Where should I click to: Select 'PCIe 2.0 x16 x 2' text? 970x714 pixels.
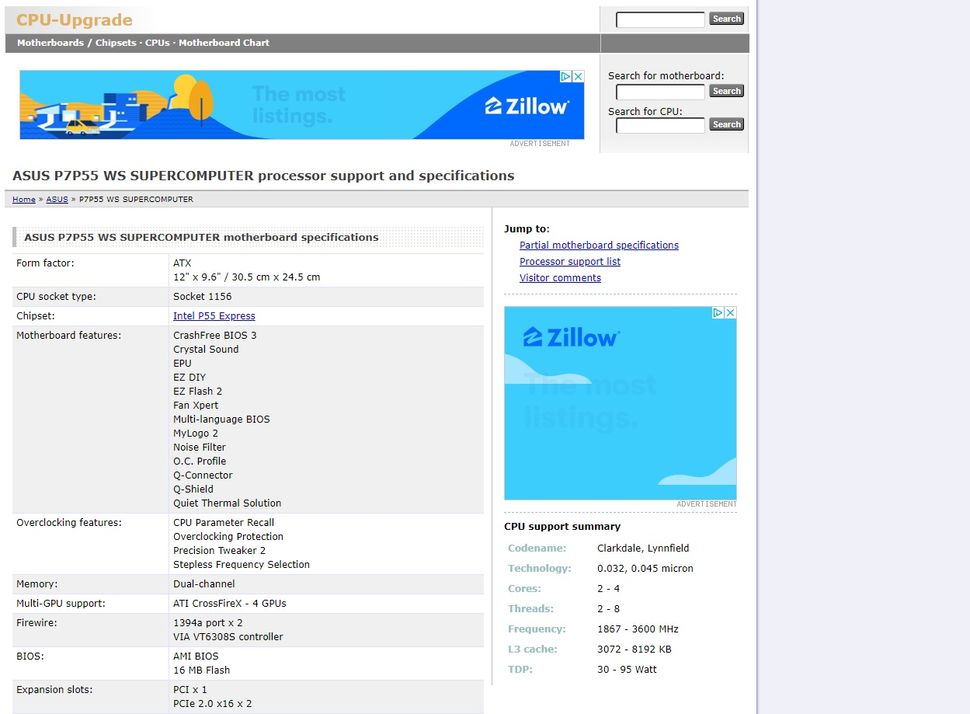pyautogui.click(x=212, y=703)
